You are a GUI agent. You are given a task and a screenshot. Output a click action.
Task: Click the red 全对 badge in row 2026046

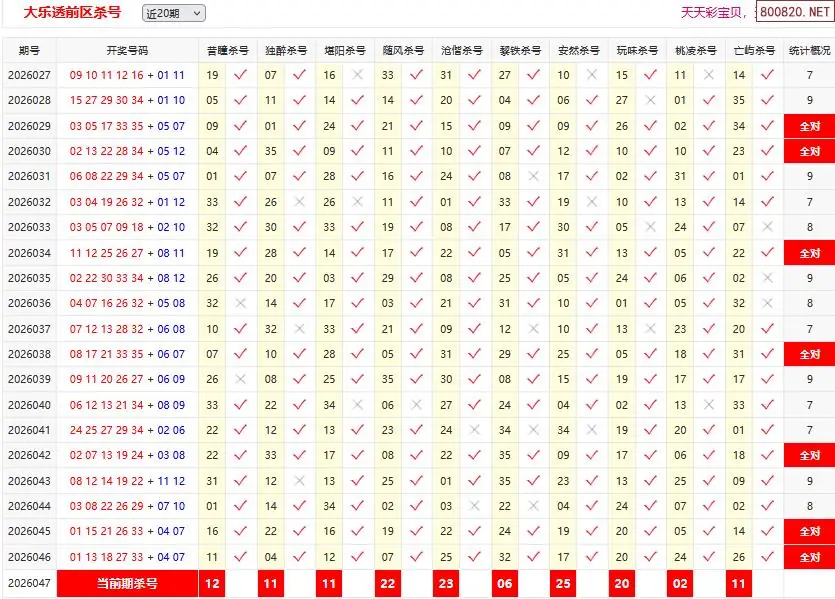pos(809,557)
